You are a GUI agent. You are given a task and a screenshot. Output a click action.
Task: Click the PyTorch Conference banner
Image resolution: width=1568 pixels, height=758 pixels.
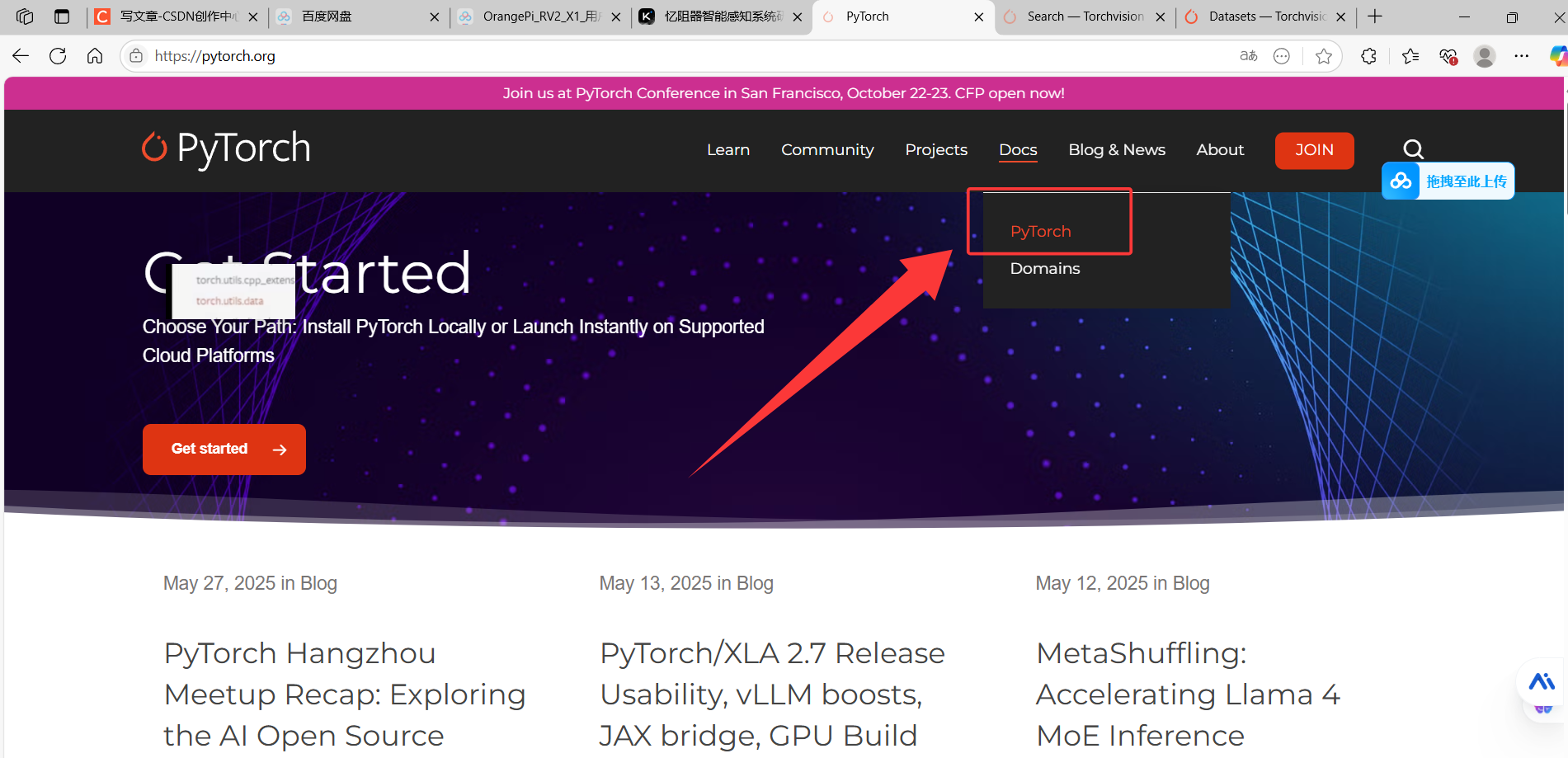pos(784,93)
